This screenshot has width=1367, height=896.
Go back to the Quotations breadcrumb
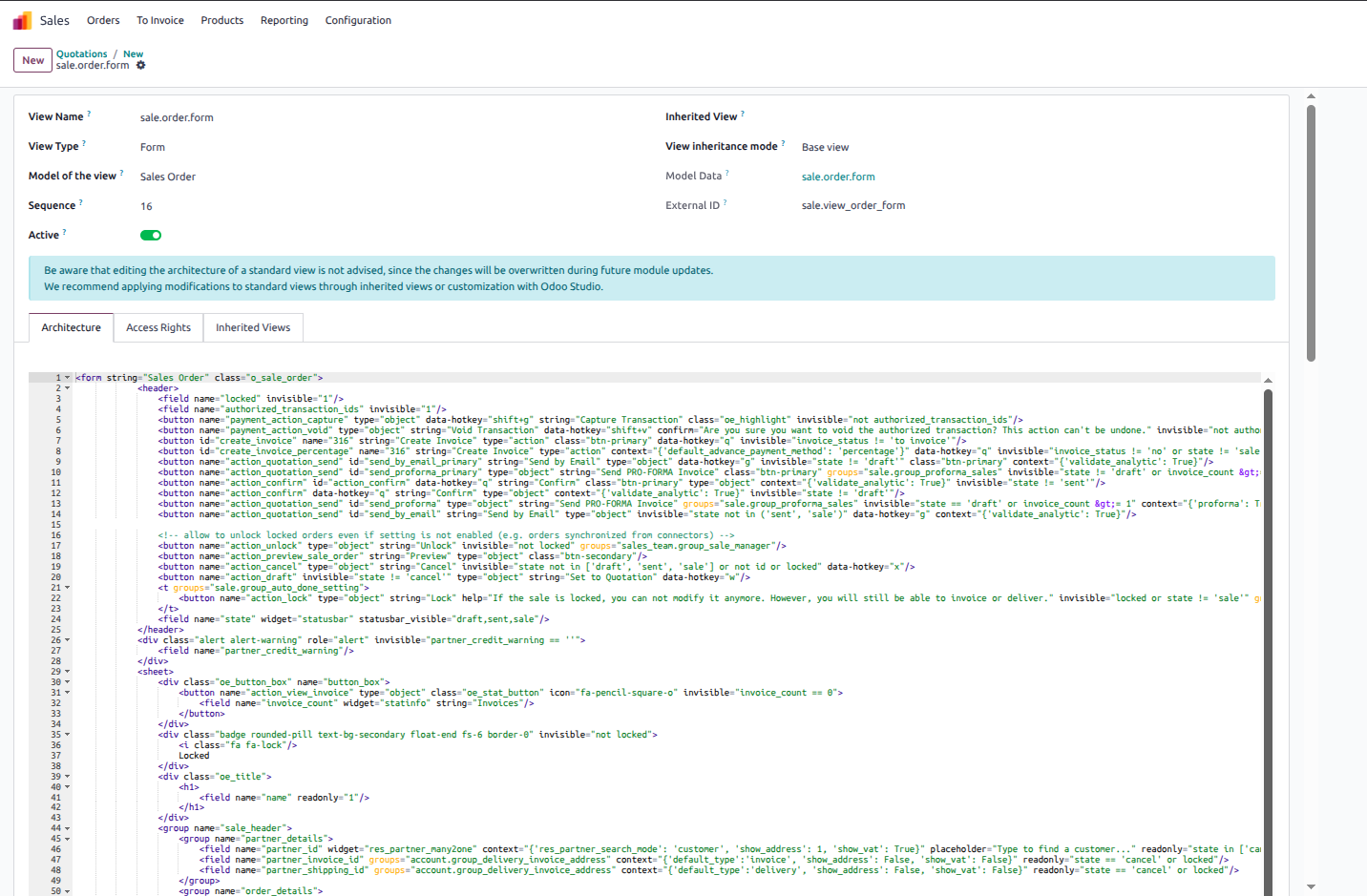(81, 54)
